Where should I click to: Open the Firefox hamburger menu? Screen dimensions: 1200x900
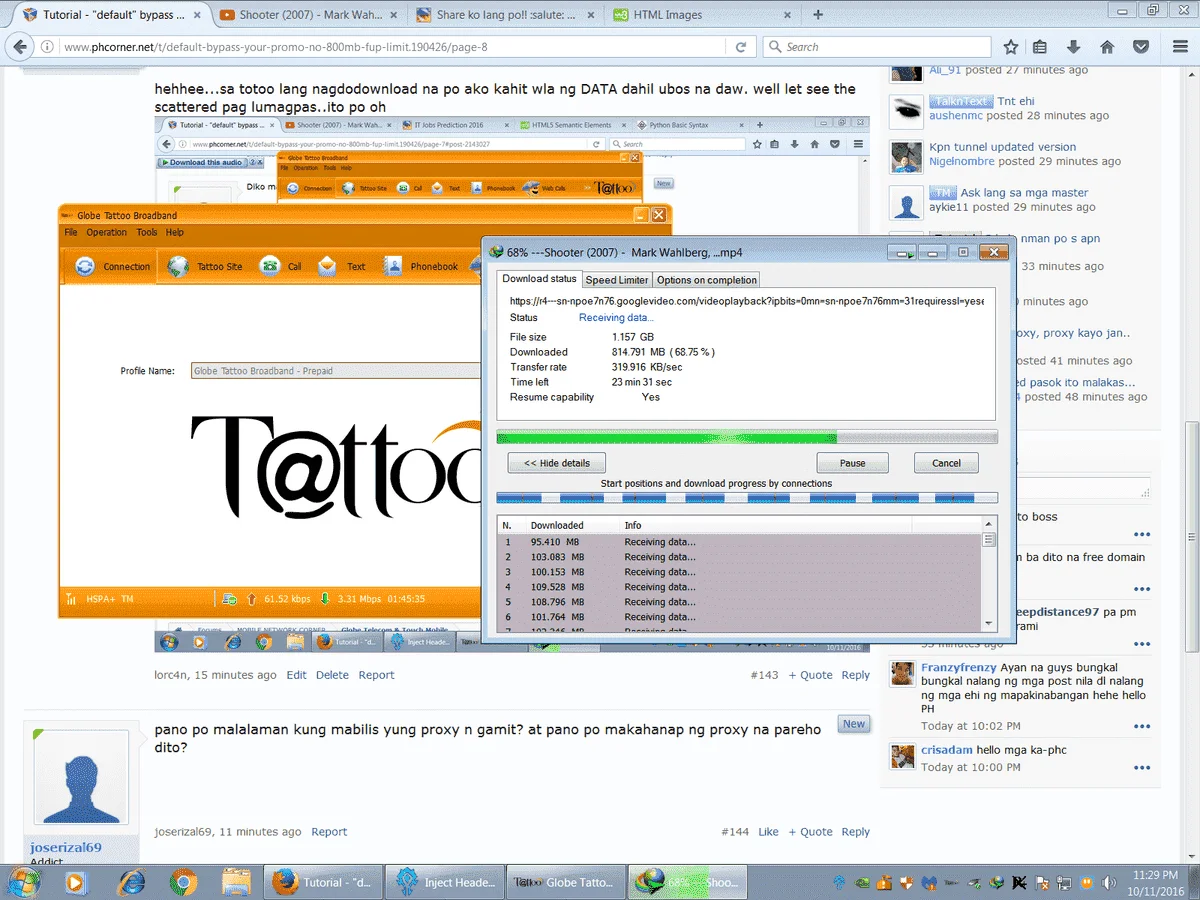click(x=1179, y=47)
